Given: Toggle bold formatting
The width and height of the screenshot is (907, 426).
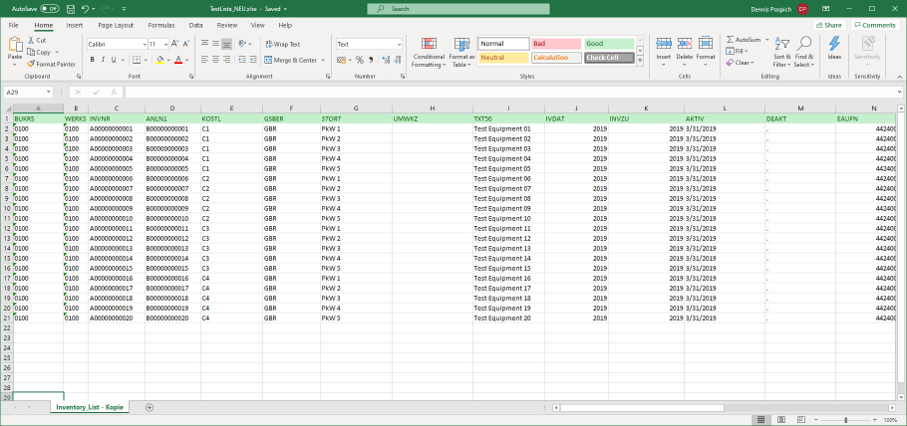Looking at the screenshot, I should click(x=93, y=60).
